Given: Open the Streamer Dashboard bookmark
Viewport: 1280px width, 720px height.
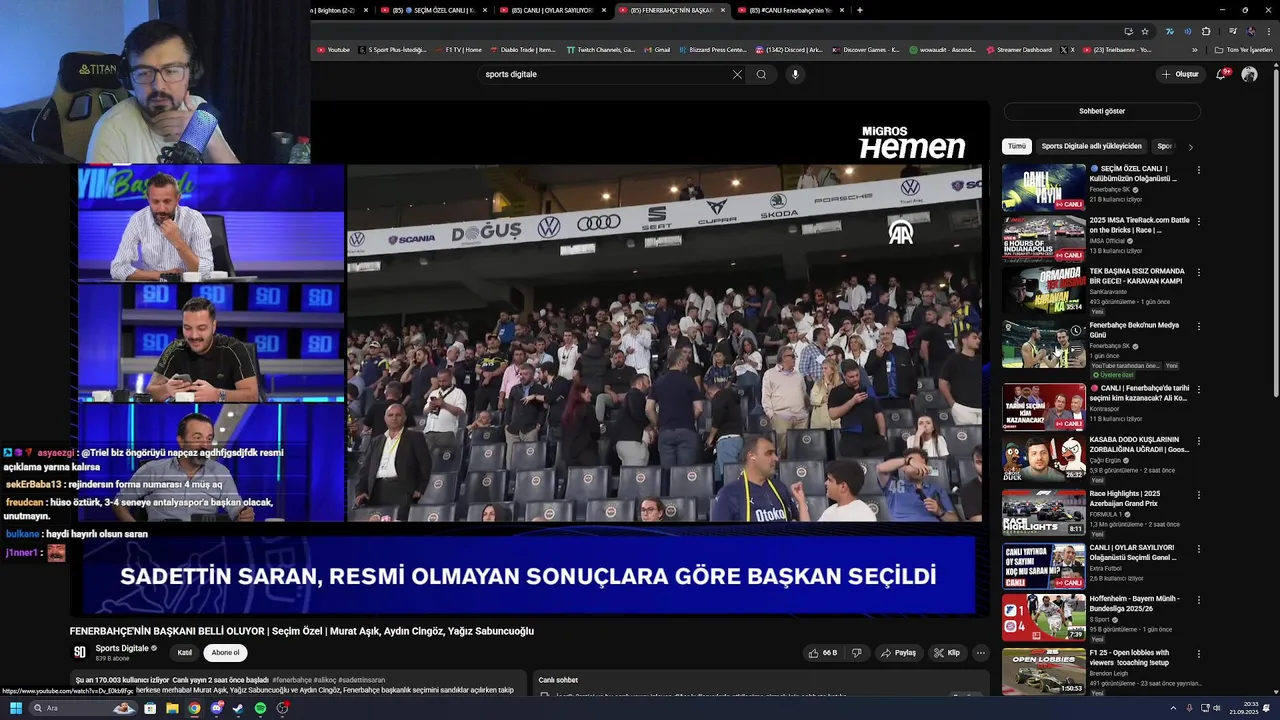Looking at the screenshot, I should [x=1020, y=49].
